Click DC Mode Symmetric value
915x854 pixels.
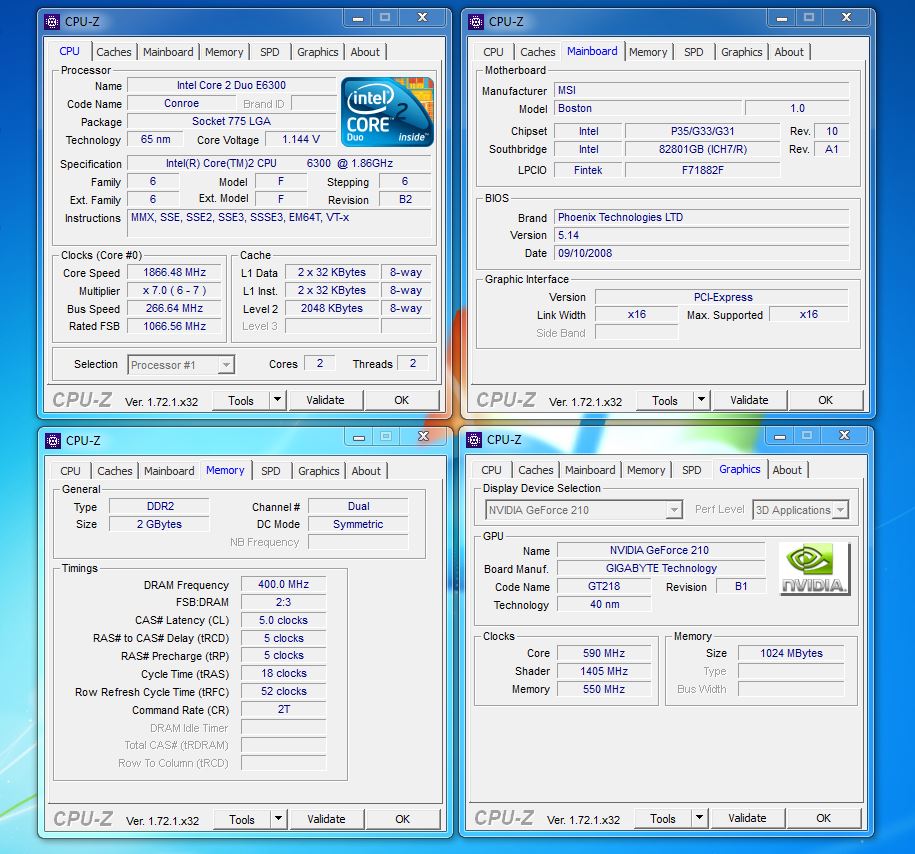[358, 524]
